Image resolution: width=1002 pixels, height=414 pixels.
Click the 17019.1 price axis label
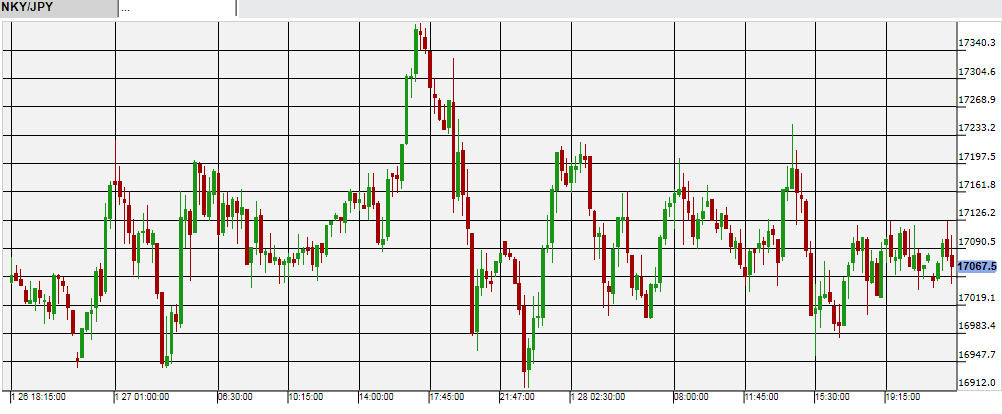point(977,298)
